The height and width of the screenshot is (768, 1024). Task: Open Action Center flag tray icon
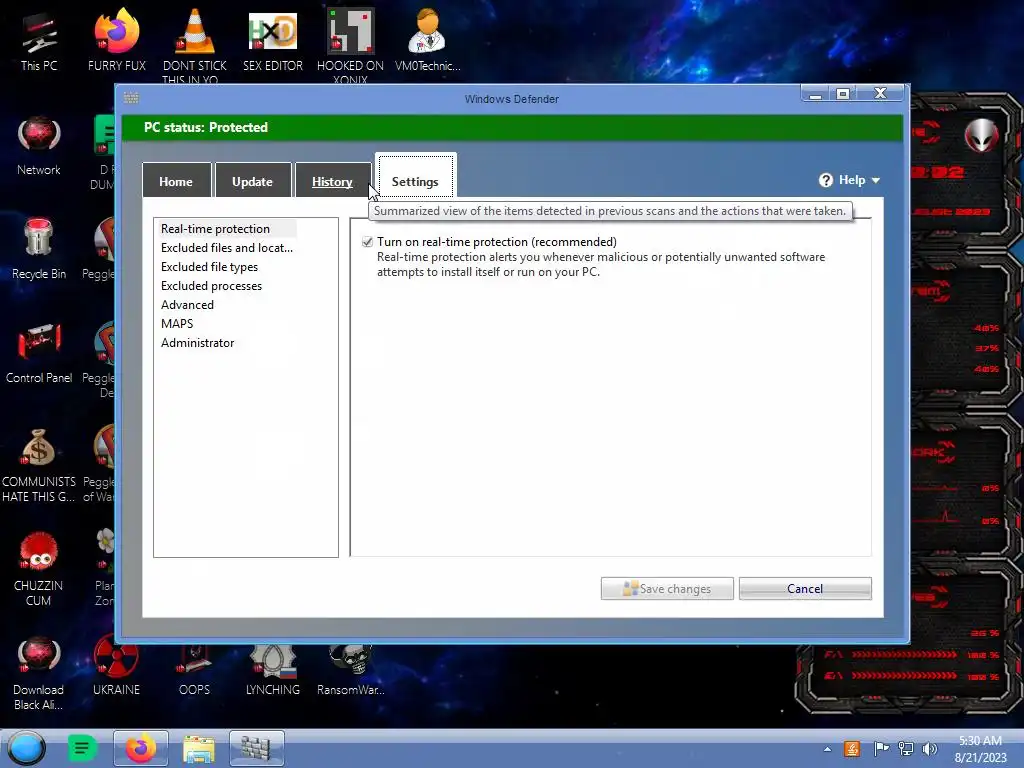[880, 749]
